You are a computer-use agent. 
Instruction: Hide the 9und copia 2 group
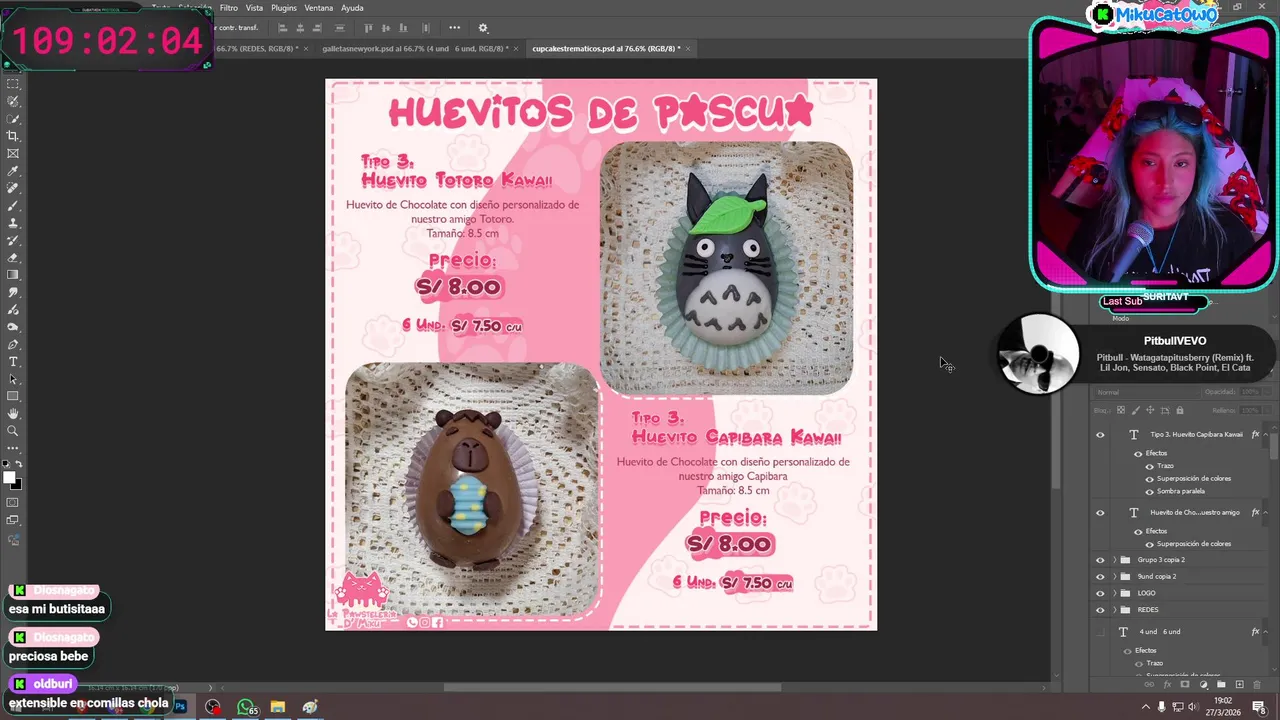1101,577
